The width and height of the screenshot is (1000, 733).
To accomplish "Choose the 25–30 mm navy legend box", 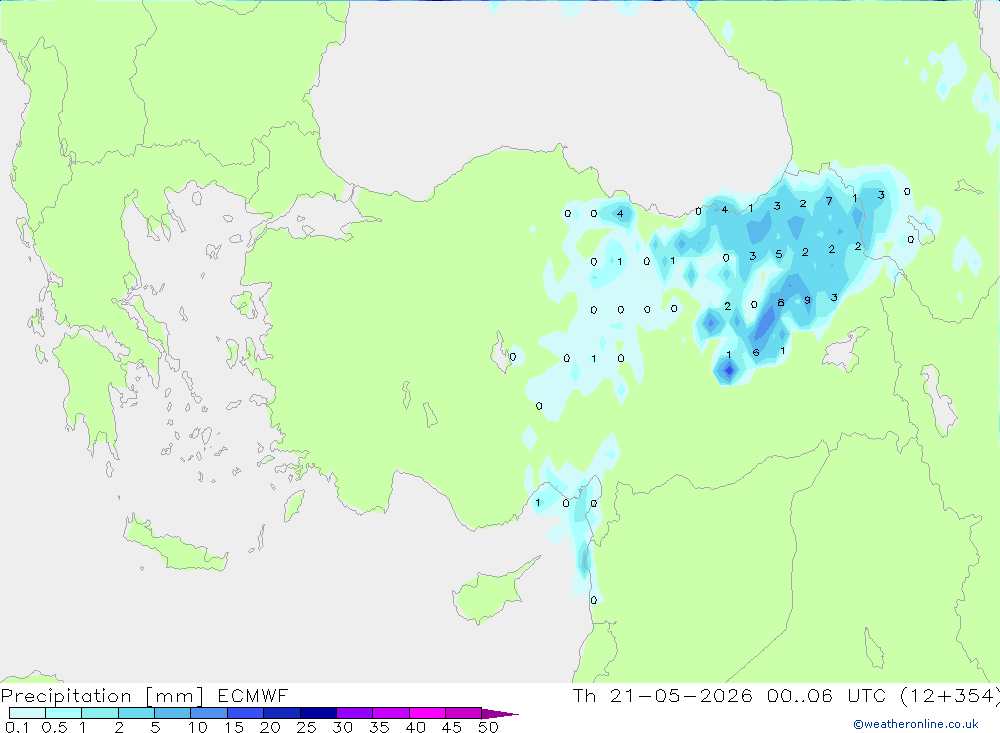I will [x=318, y=713].
